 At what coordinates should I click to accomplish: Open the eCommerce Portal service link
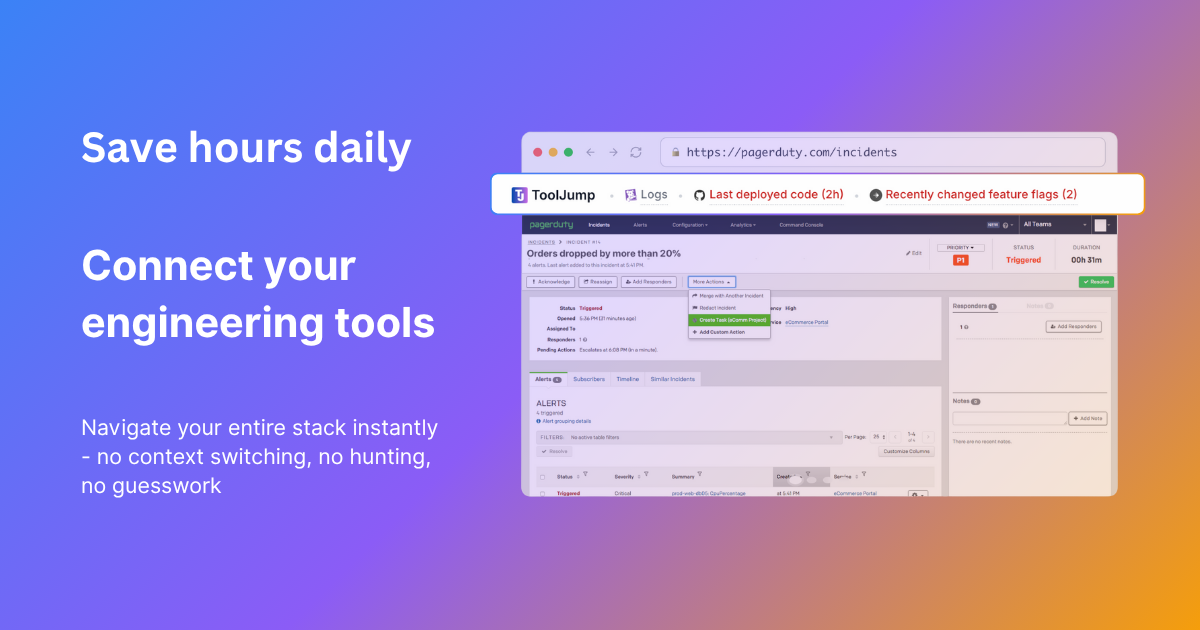[x=805, y=321]
